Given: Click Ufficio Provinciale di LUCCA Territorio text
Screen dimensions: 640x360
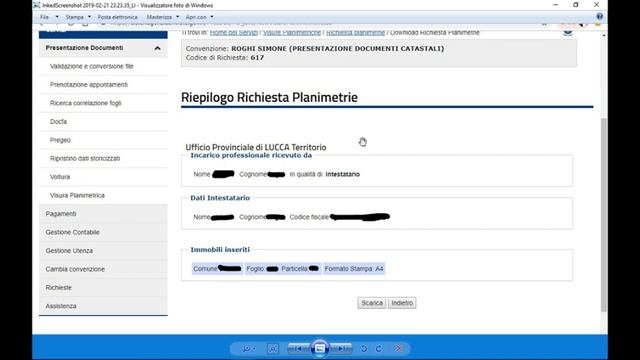Looking at the screenshot, I should pyautogui.click(x=256, y=147).
